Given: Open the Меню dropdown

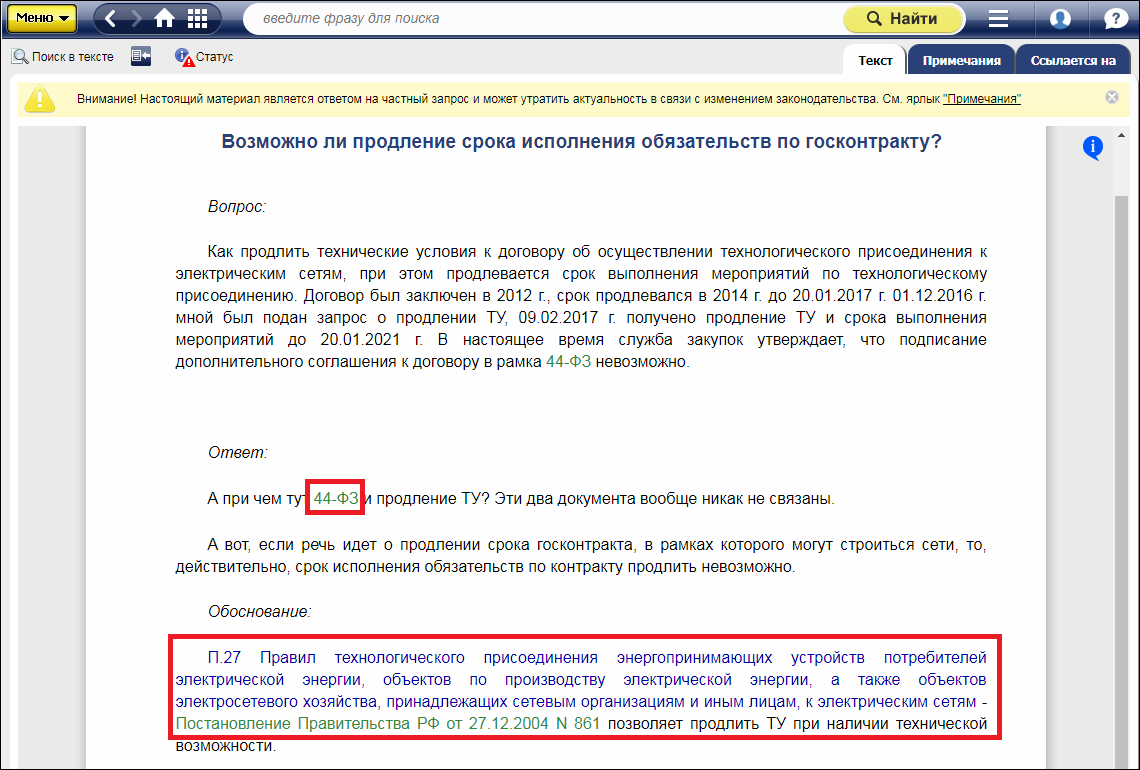Looking at the screenshot, I should 42,18.
